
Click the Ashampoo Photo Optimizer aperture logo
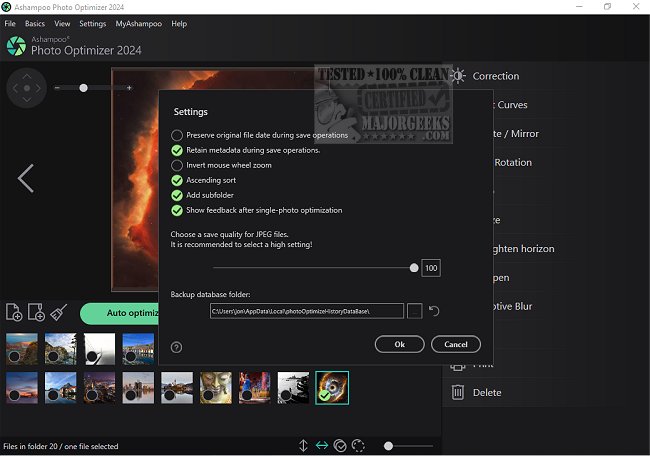tap(16, 46)
